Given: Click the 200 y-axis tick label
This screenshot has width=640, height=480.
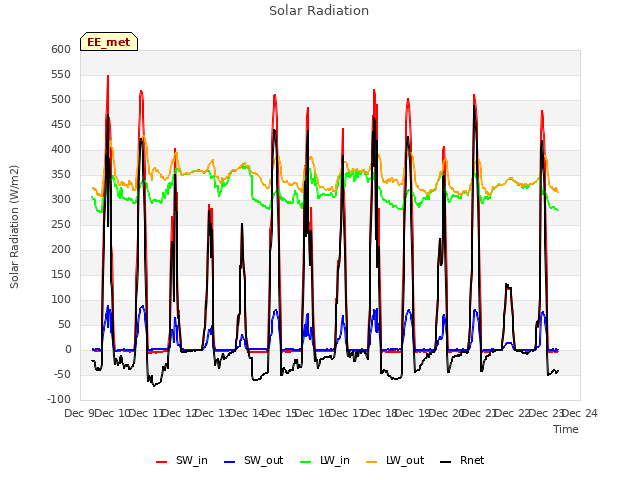Looking at the screenshot, I should pyautogui.click(x=61, y=250).
